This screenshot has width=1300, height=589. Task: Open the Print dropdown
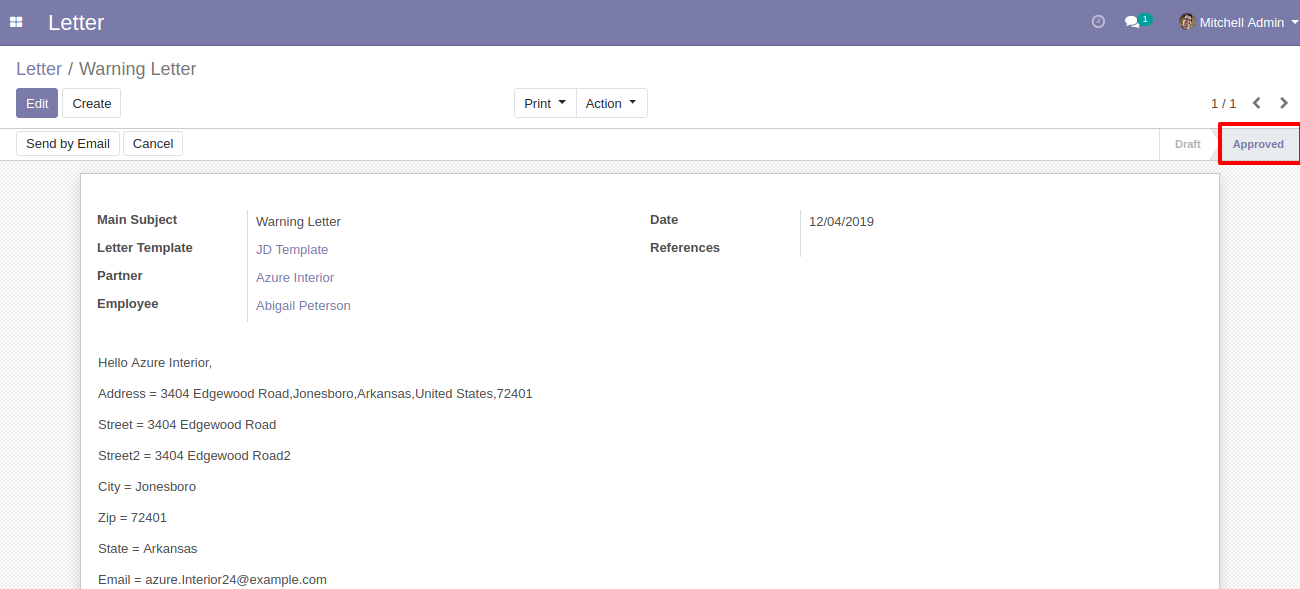pyautogui.click(x=545, y=103)
